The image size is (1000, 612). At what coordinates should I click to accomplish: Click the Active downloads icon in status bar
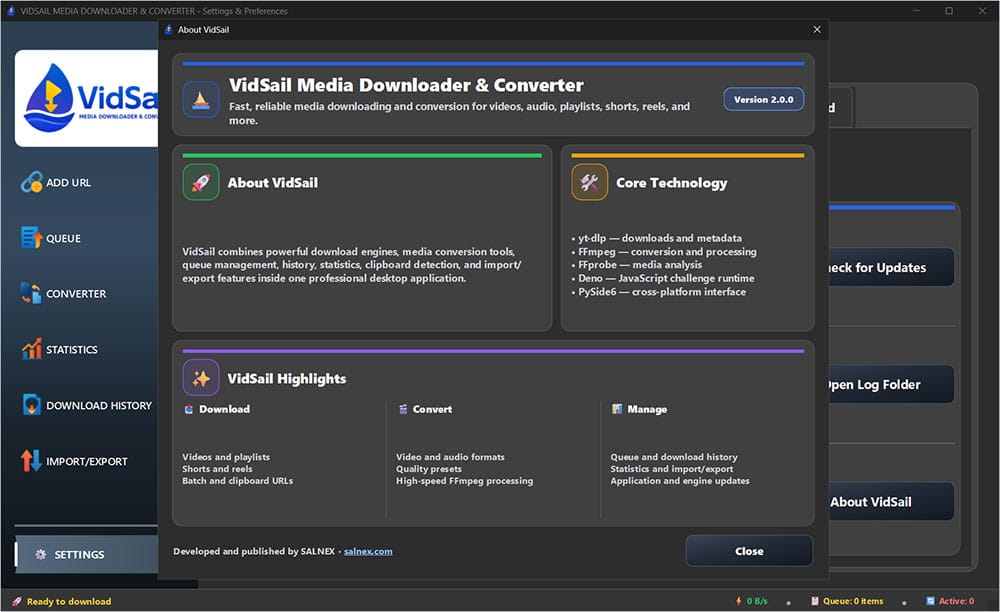pos(930,601)
